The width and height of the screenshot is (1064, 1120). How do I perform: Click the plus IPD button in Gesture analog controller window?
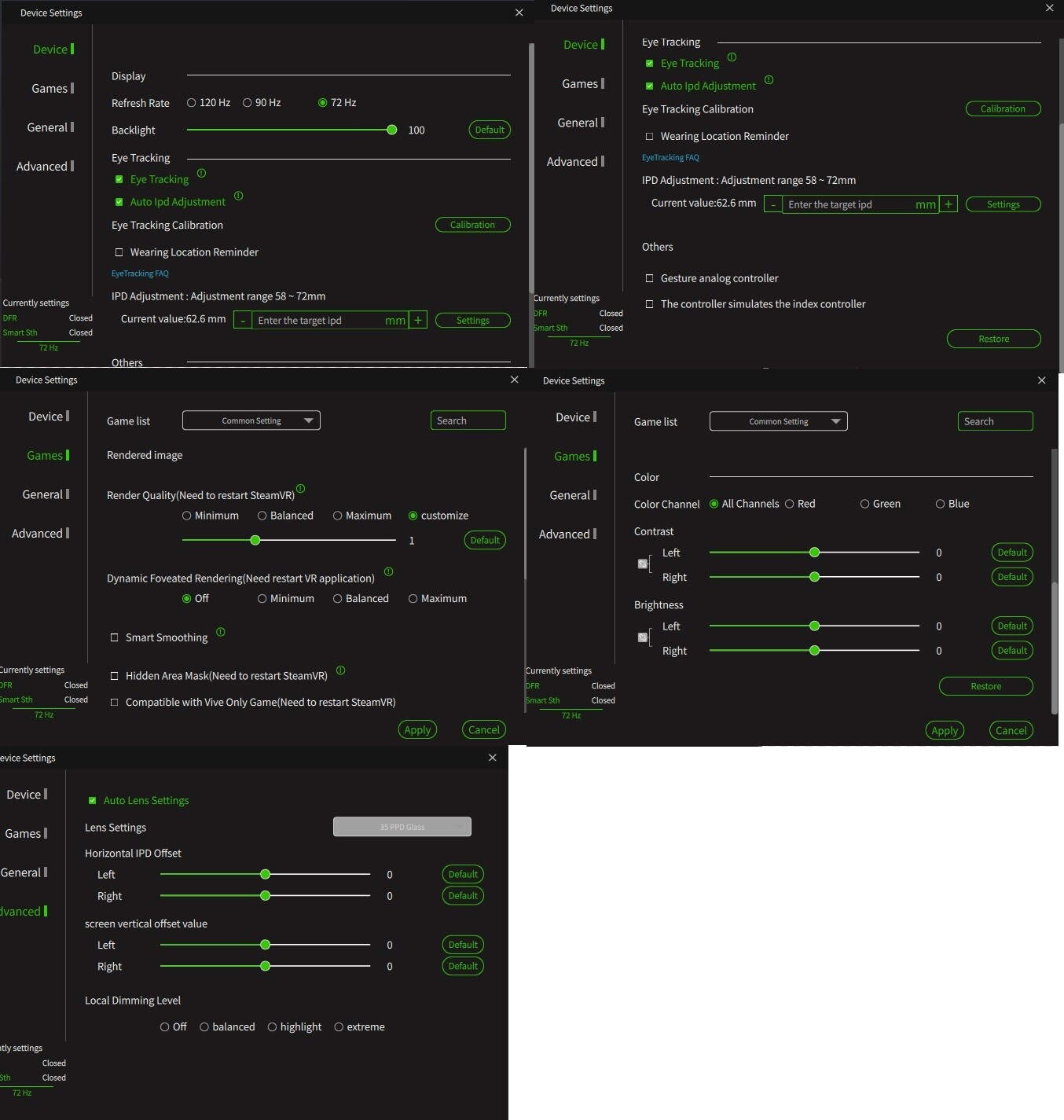[948, 204]
